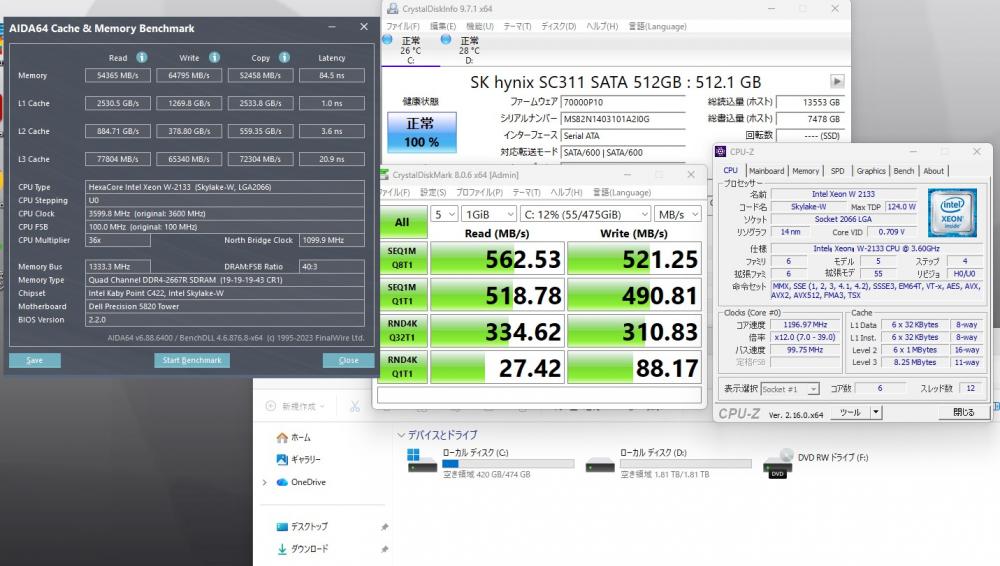Viewport: 1000px width, 566px height.
Task: Switch to About tab in CPU-Z
Action: click(934, 171)
